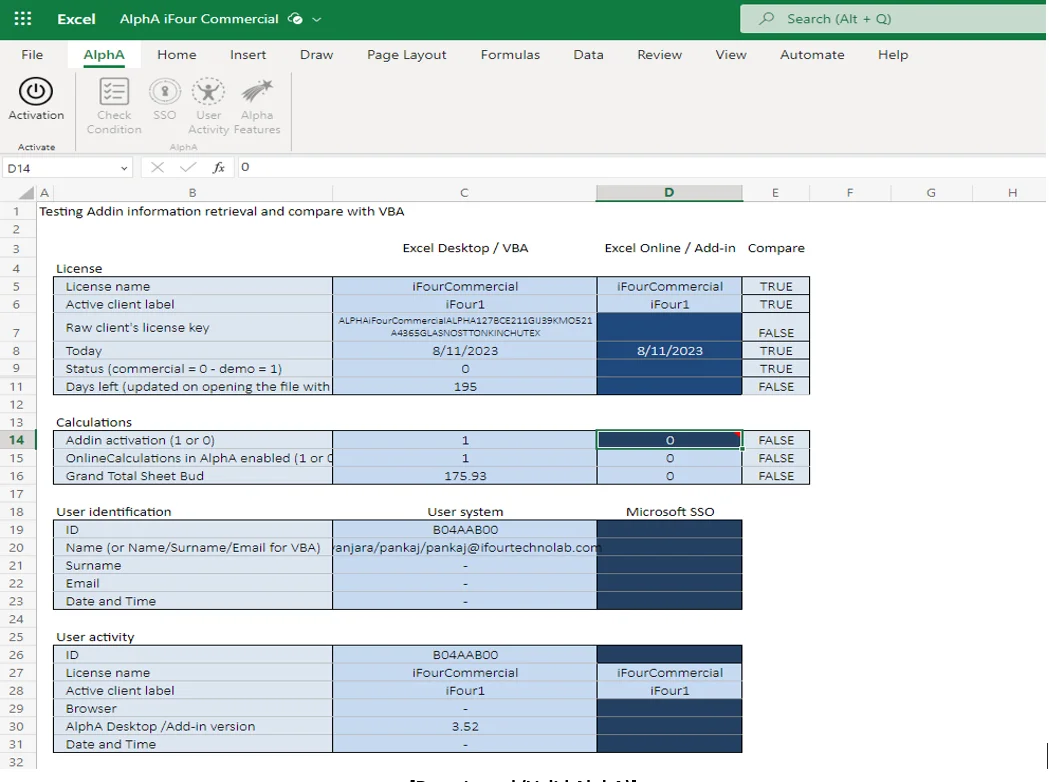The height and width of the screenshot is (782, 1049).
Task: Select the raw license key value cell
Action: click(x=465, y=327)
